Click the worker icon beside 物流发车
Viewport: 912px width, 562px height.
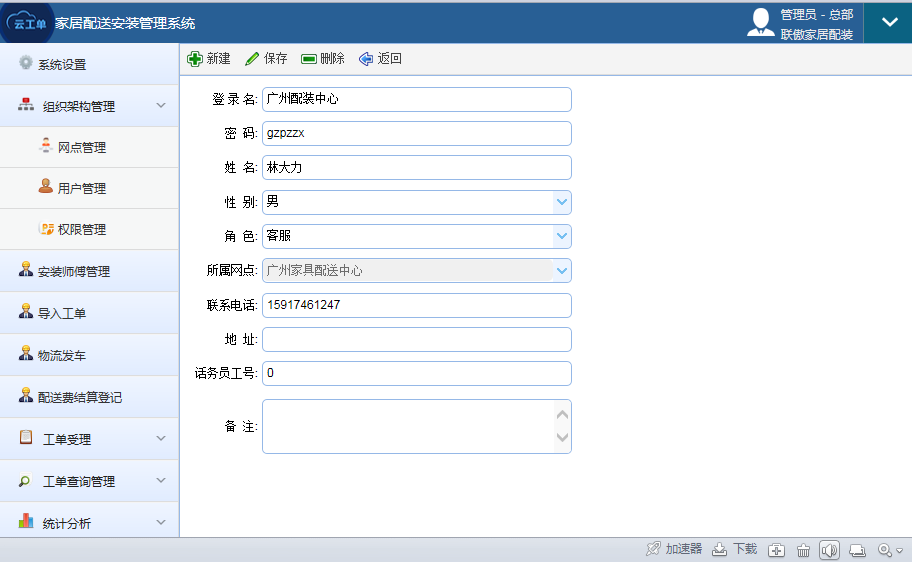(x=26, y=353)
